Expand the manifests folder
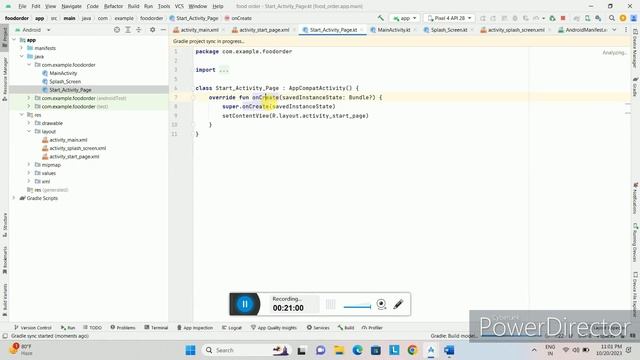 (x=22, y=48)
